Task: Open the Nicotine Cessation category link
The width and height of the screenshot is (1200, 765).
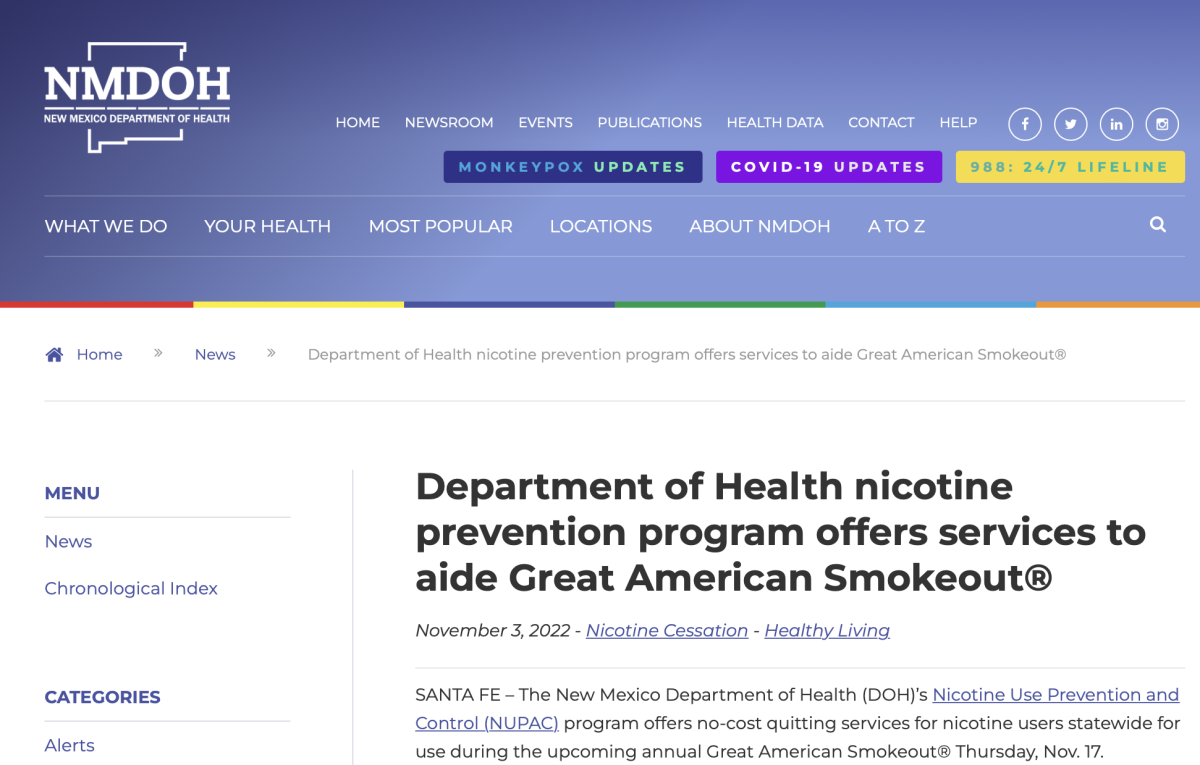Action: [x=666, y=630]
